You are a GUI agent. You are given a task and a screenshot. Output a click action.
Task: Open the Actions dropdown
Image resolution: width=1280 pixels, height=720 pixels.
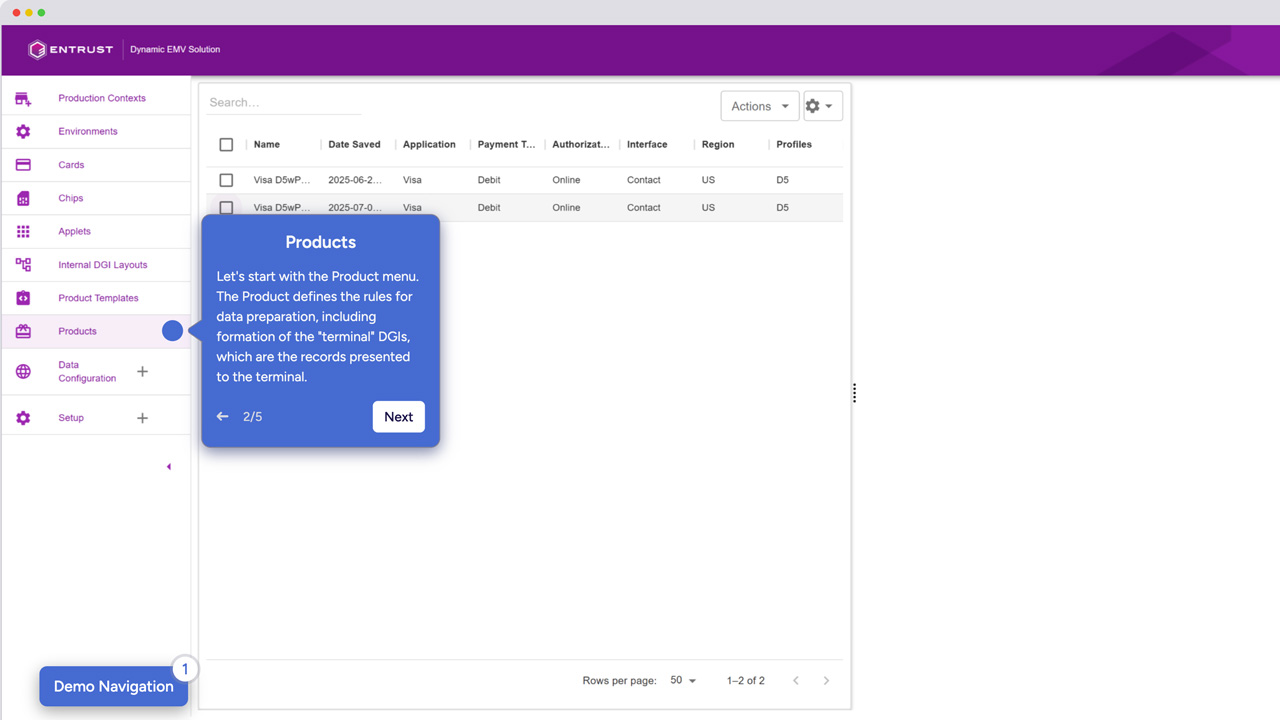pos(760,106)
